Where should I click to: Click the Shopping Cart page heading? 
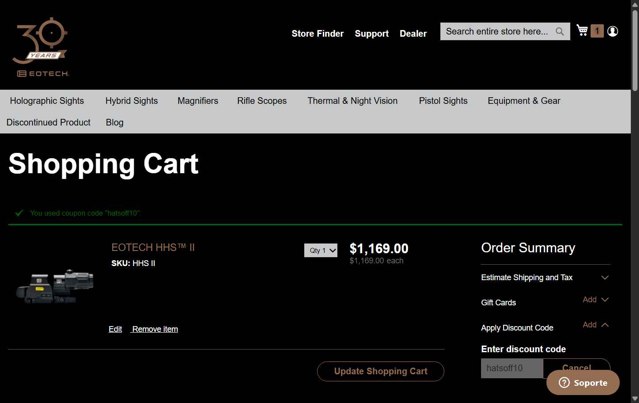pyautogui.click(x=104, y=164)
